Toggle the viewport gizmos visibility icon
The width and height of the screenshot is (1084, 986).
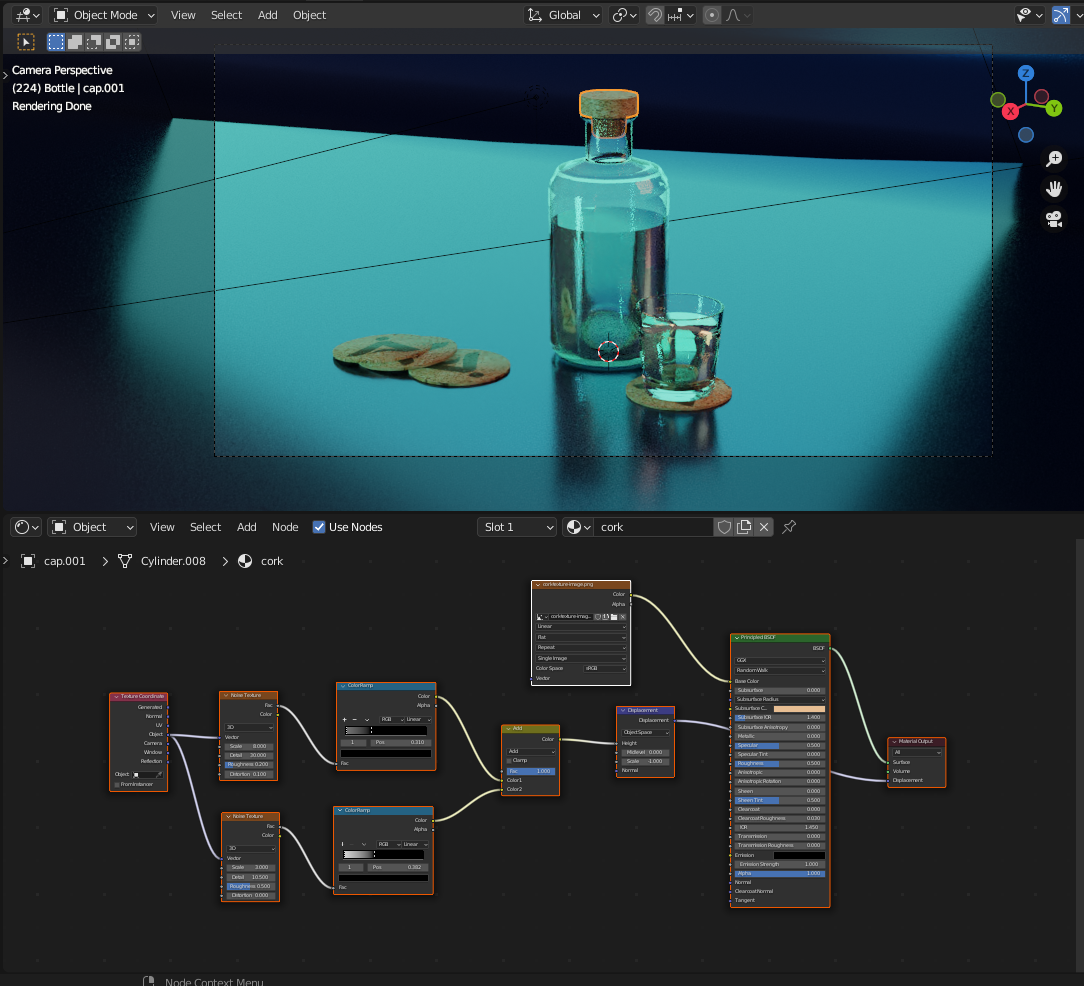click(1060, 15)
